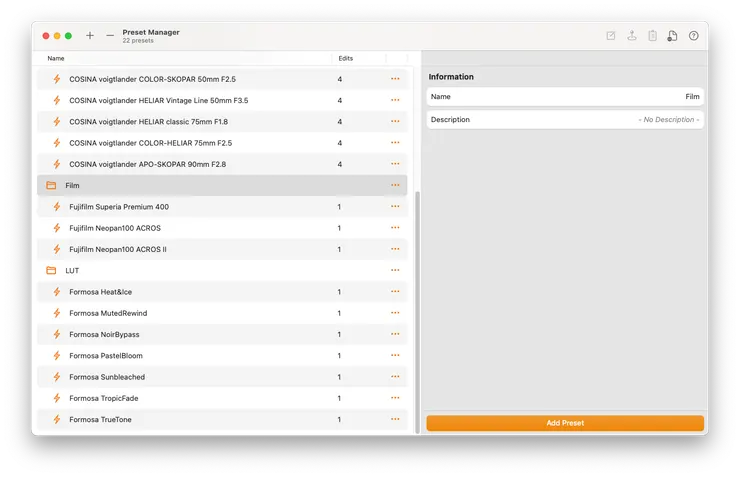Open more options for Formosa NoirBypass

tap(395, 334)
